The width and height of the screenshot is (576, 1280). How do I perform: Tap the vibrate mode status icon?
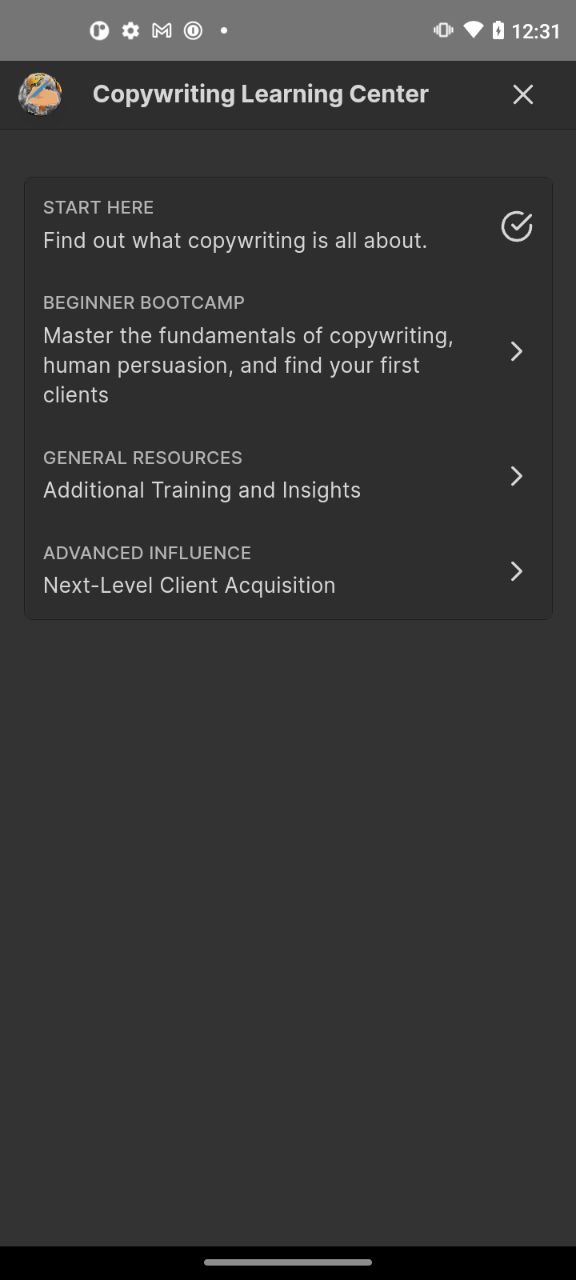point(443,30)
